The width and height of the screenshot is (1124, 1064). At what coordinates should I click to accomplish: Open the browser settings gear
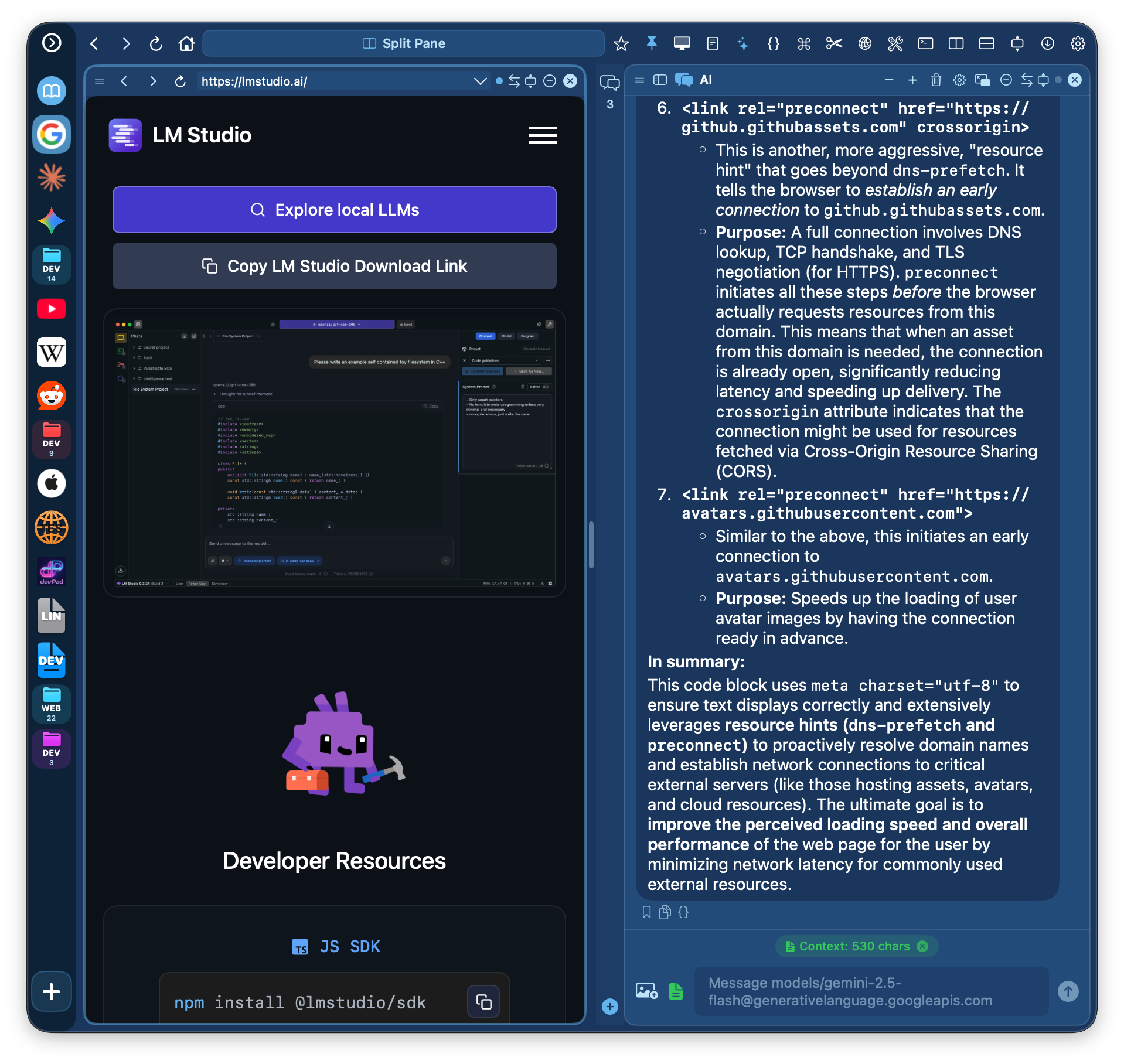[x=1078, y=43]
